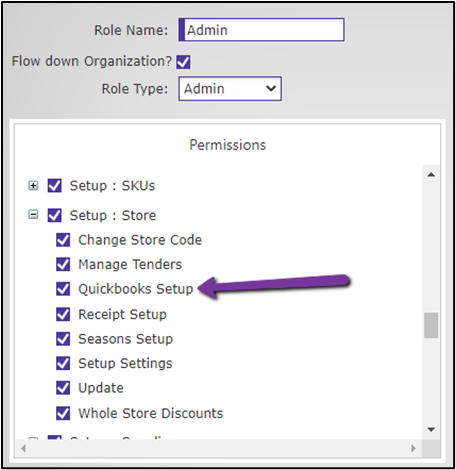The width and height of the screenshot is (456, 470).
Task: Click the vertical scrollbar thumb
Action: tap(431, 325)
